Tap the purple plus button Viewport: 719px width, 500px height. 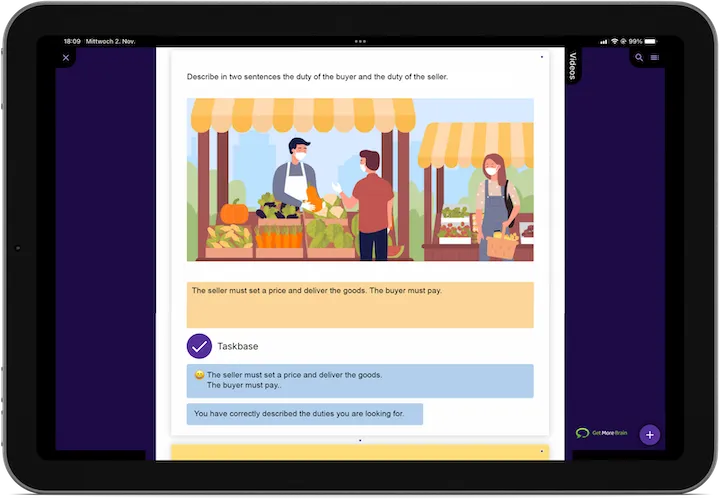[x=650, y=435]
